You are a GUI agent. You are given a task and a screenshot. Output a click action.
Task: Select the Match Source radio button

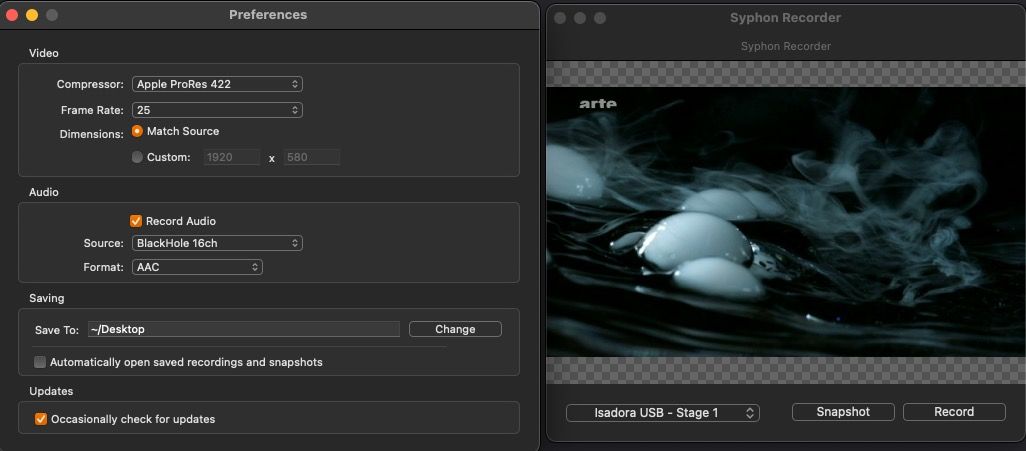[137, 131]
